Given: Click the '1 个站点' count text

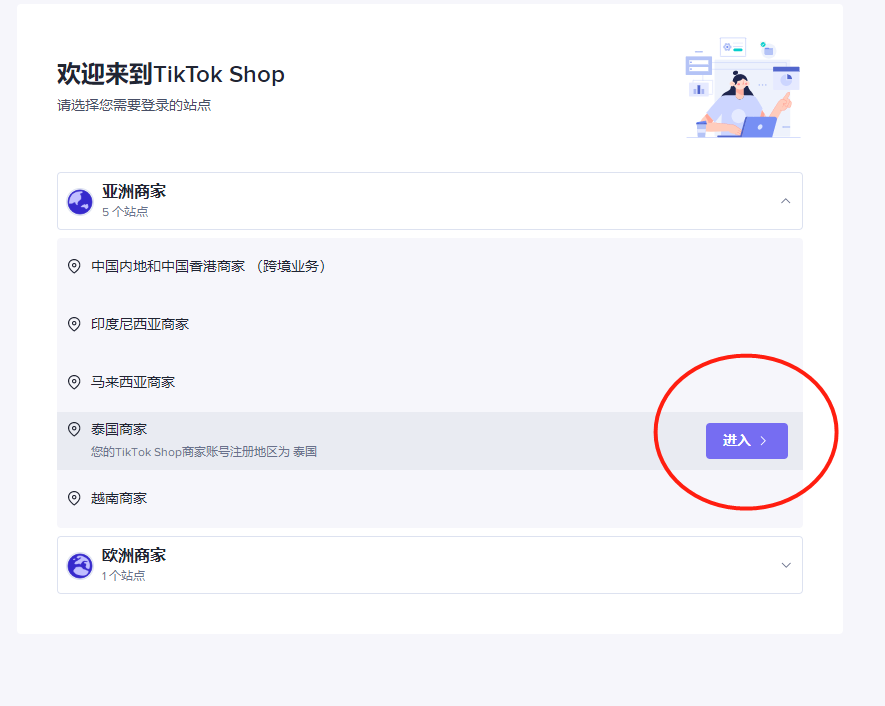Looking at the screenshot, I should tap(124, 576).
